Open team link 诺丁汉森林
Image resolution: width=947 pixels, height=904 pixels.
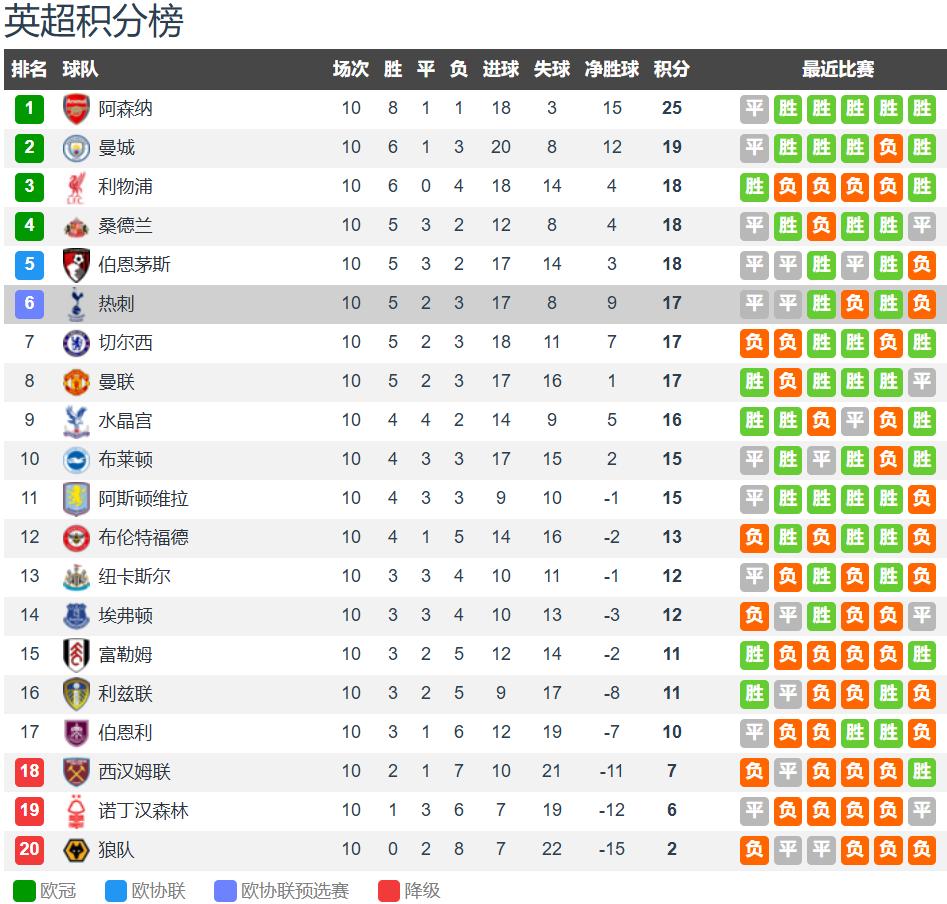(143, 811)
